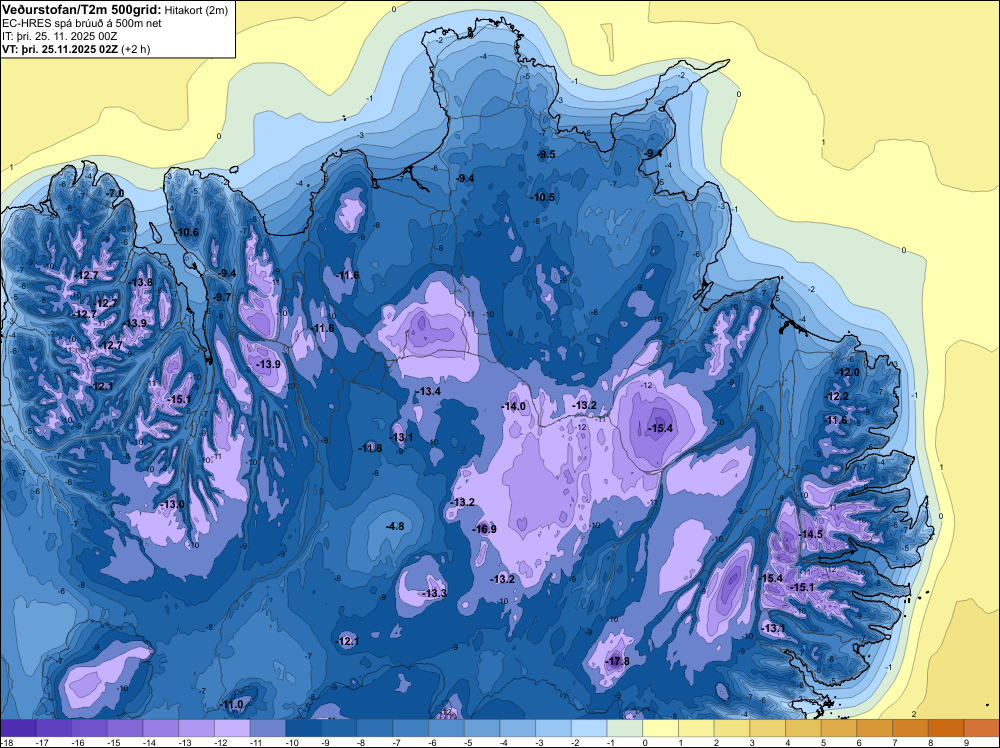
Task: Click the legend tick label -10
Action: coord(292,742)
